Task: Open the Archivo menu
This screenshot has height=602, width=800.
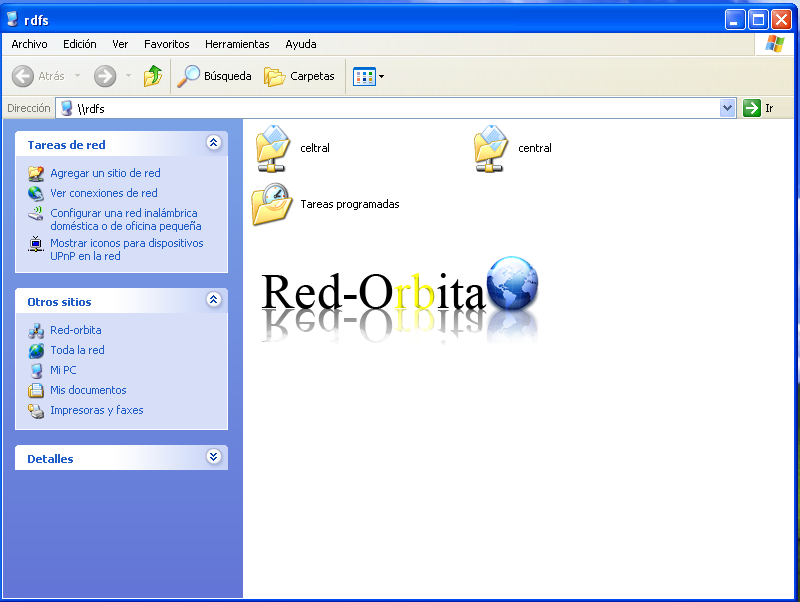Action: point(29,44)
